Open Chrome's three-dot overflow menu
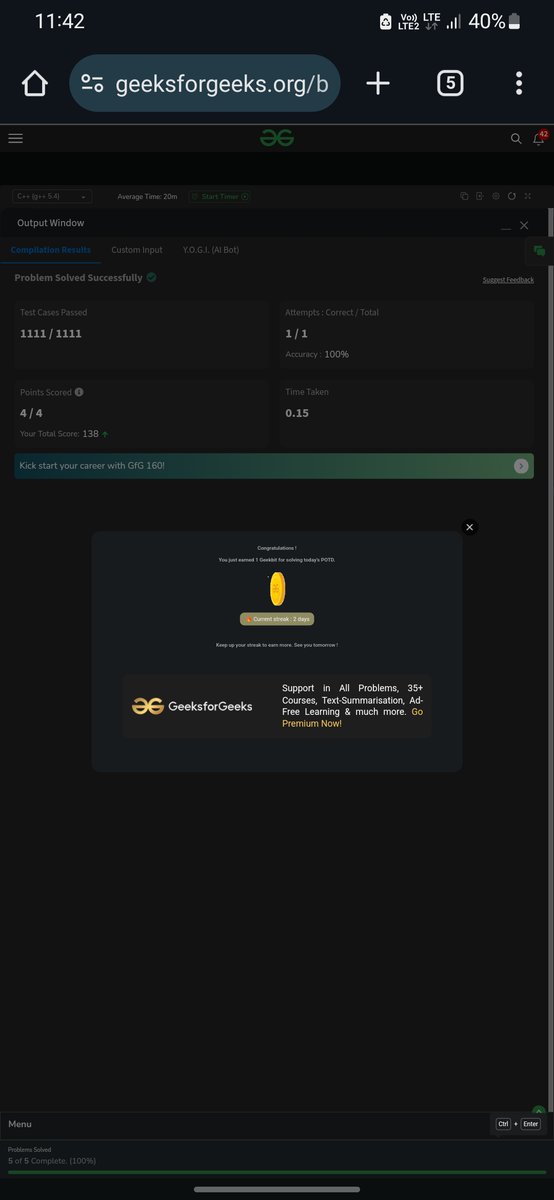554x1200 pixels. coord(519,84)
